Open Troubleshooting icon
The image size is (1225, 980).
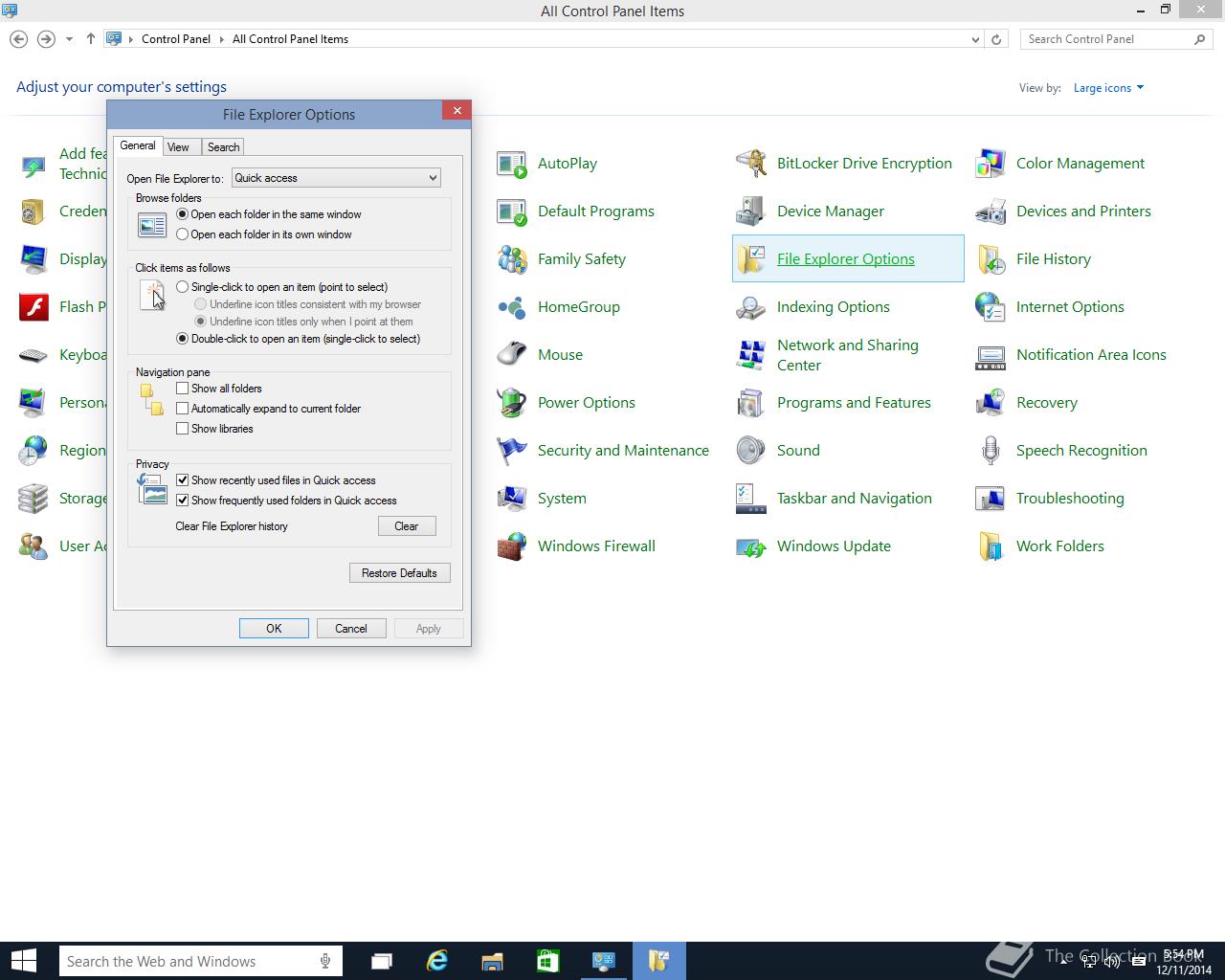point(991,499)
